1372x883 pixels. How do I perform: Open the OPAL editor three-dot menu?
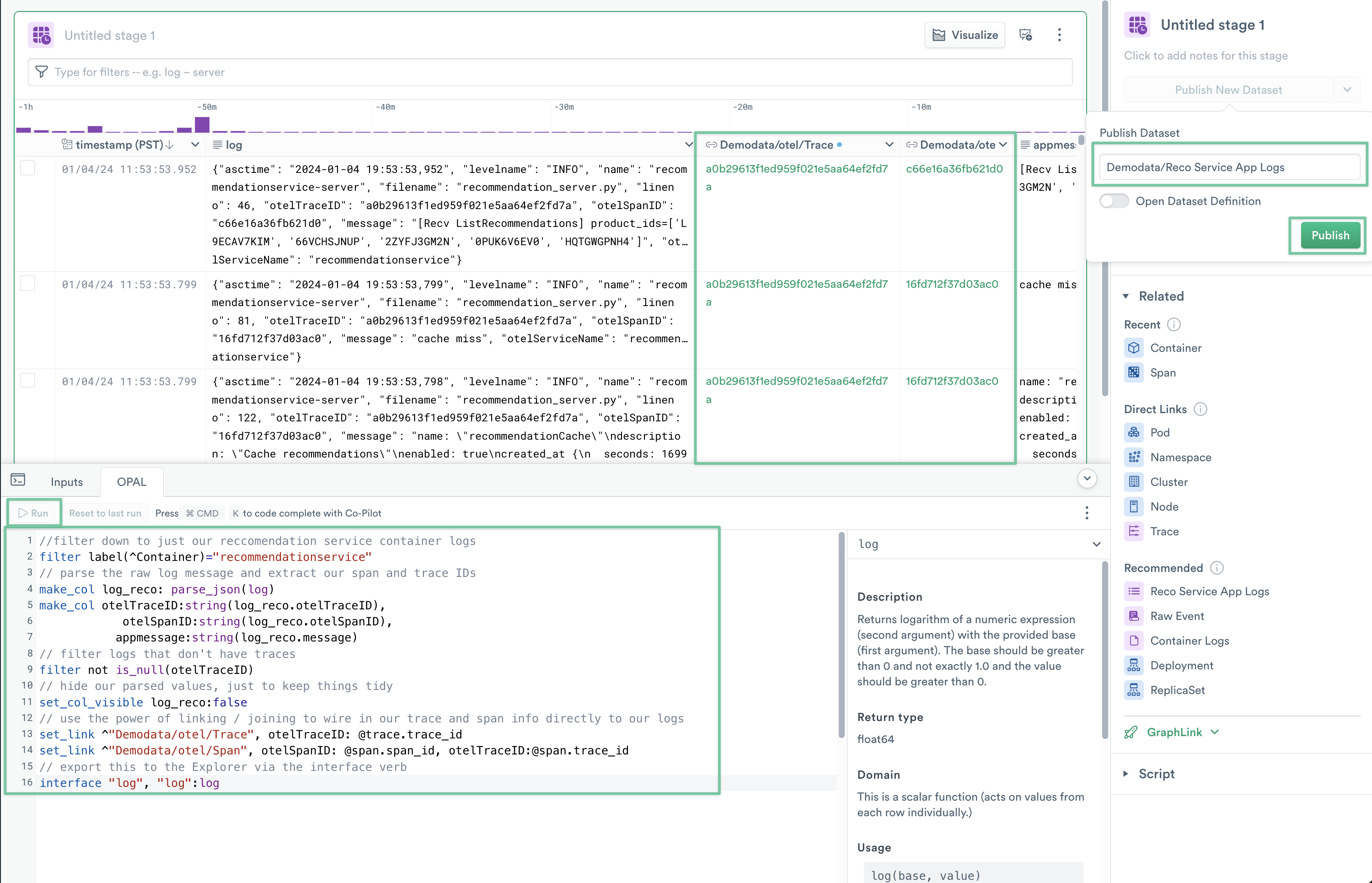tap(1087, 512)
